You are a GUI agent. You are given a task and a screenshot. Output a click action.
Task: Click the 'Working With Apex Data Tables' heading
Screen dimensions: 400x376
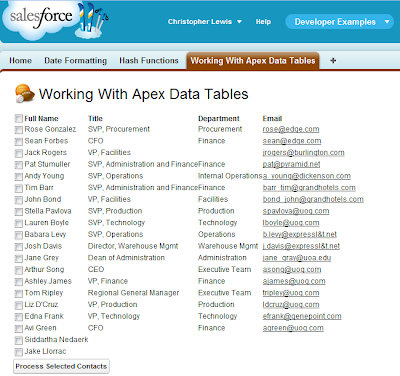click(144, 94)
